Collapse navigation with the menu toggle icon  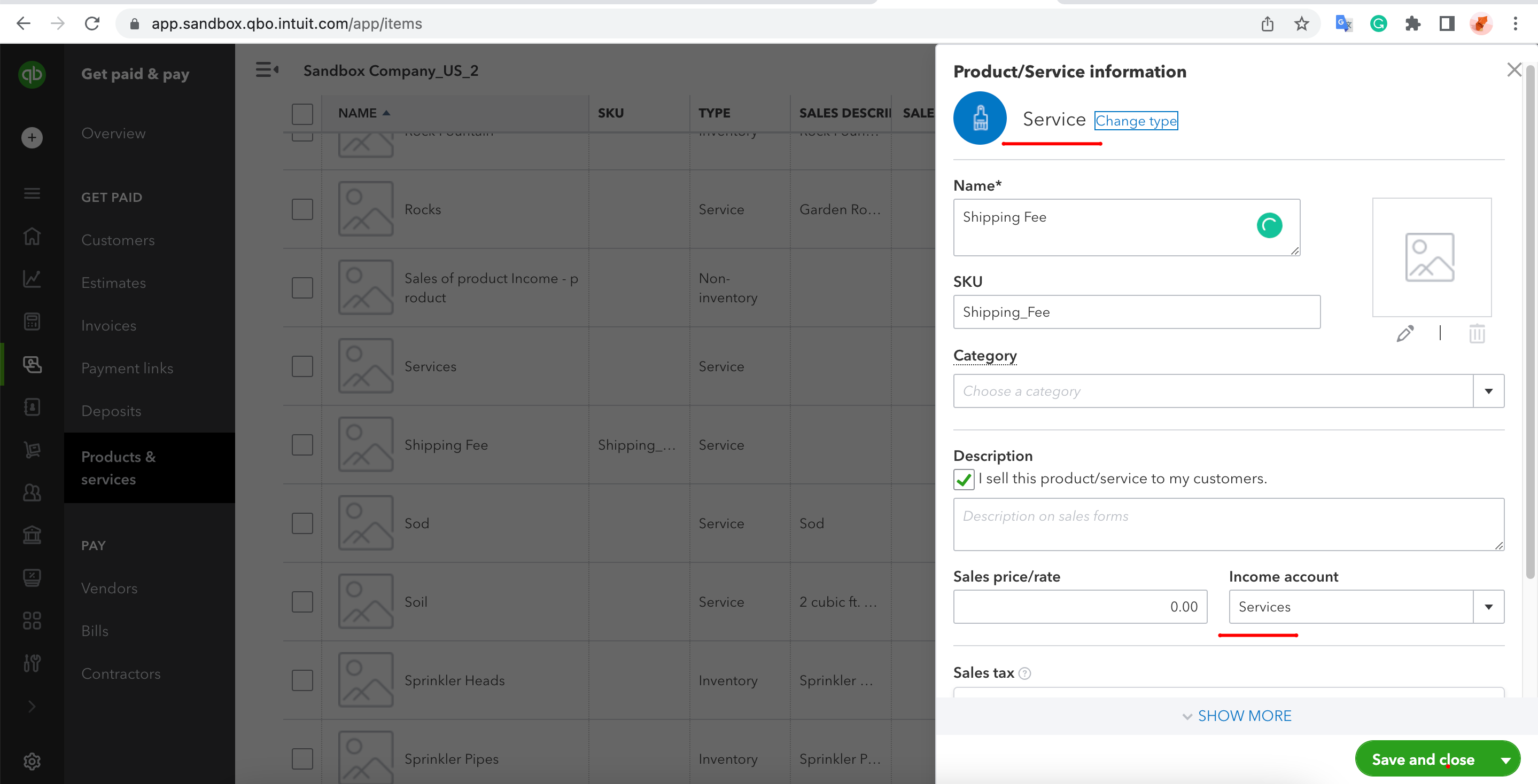(267, 70)
